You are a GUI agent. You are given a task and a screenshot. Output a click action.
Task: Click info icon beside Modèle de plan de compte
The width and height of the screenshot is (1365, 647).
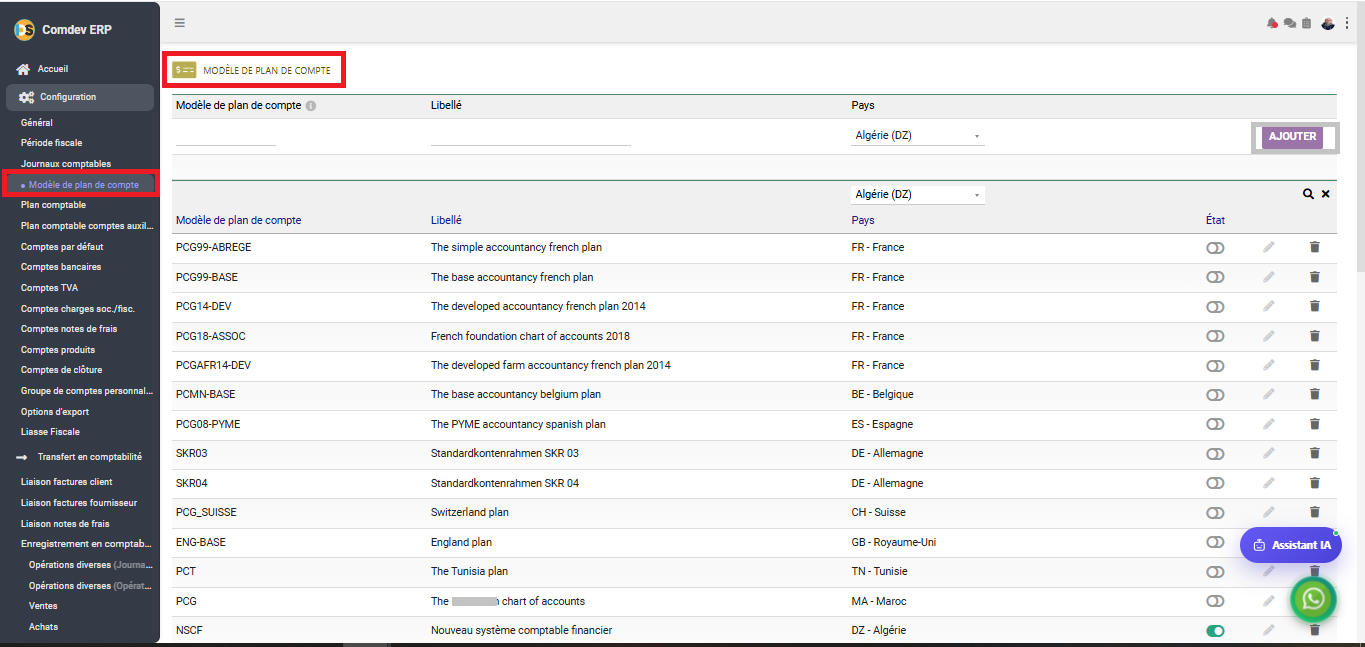pyautogui.click(x=311, y=106)
